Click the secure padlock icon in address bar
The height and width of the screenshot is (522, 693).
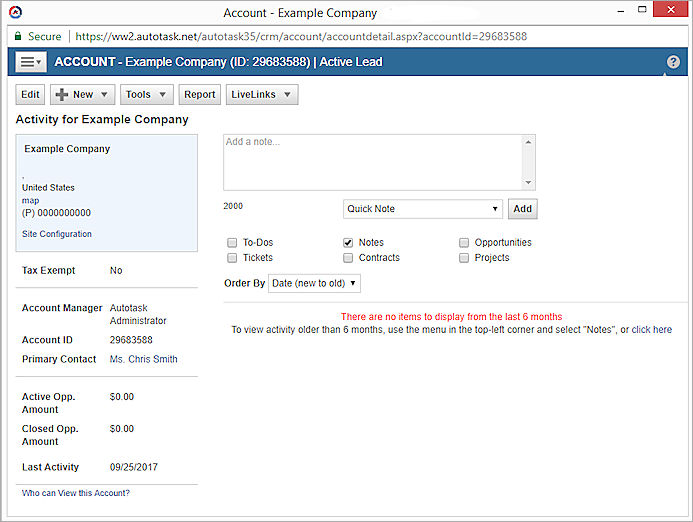(17, 36)
